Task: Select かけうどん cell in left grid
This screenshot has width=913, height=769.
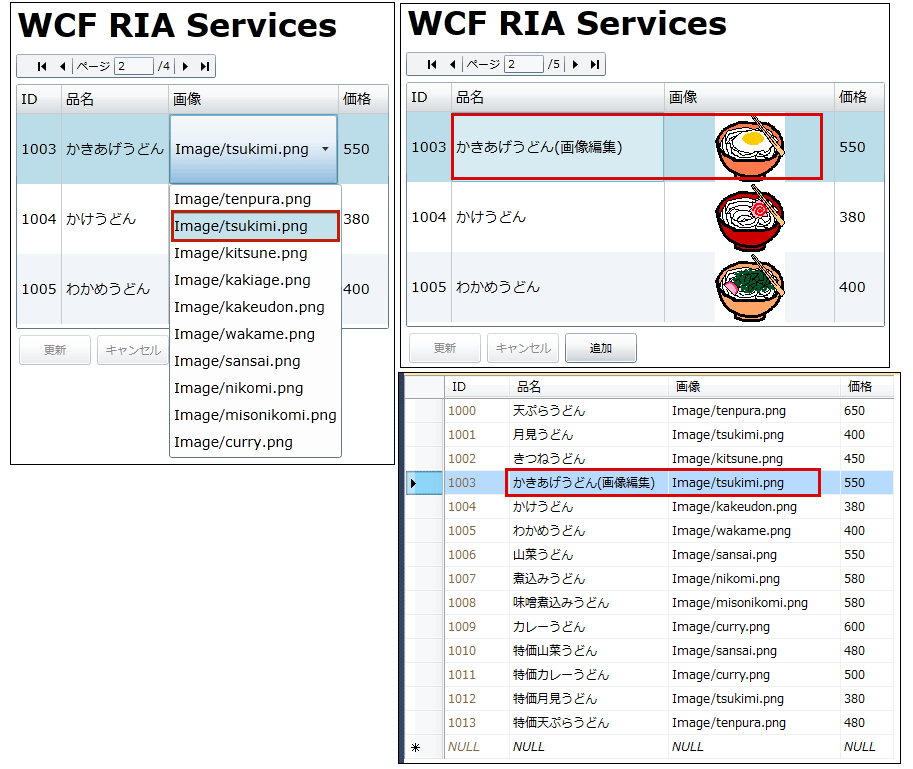Action: (x=115, y=219)
